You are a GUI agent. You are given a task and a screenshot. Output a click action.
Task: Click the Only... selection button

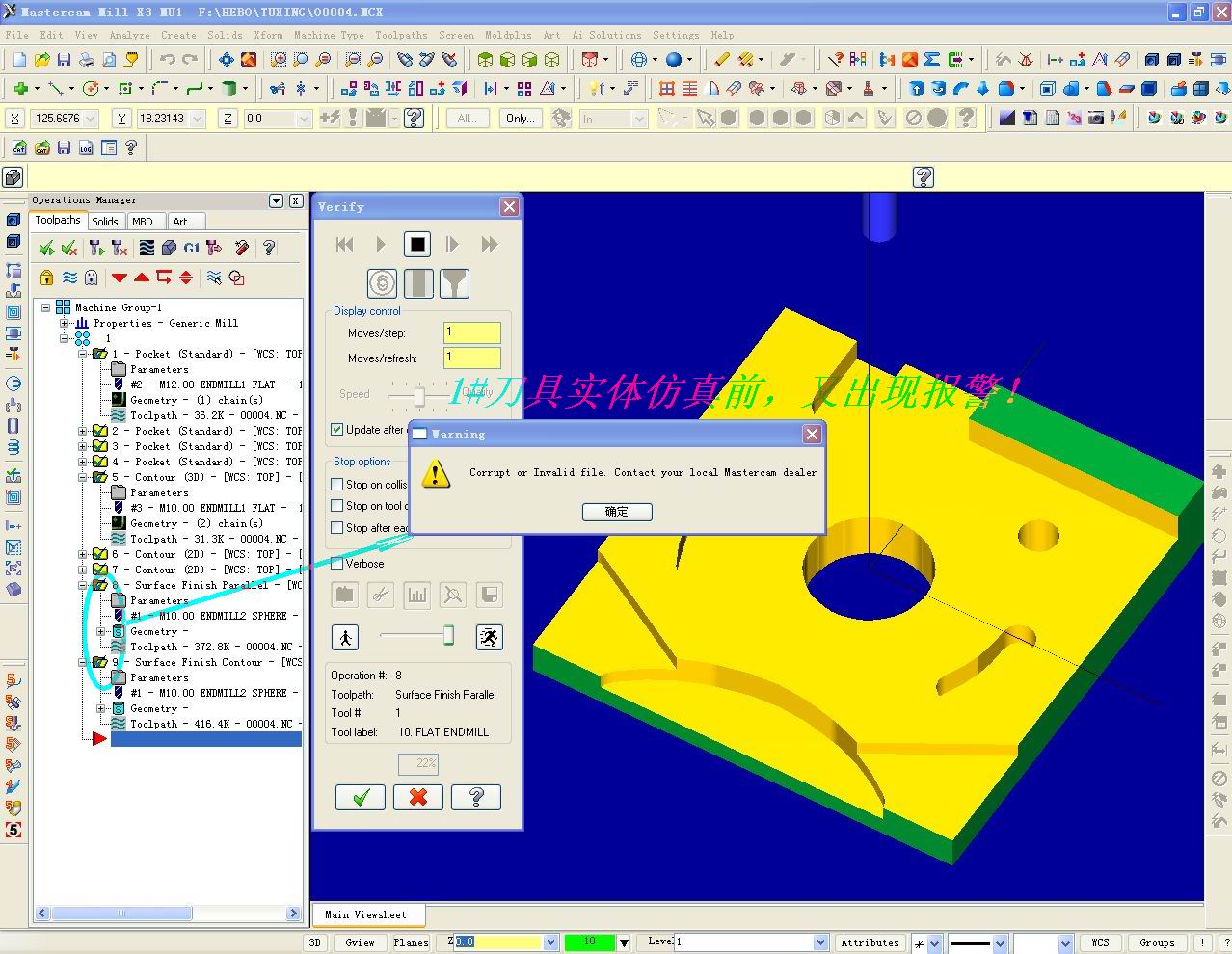click(520, 119)
